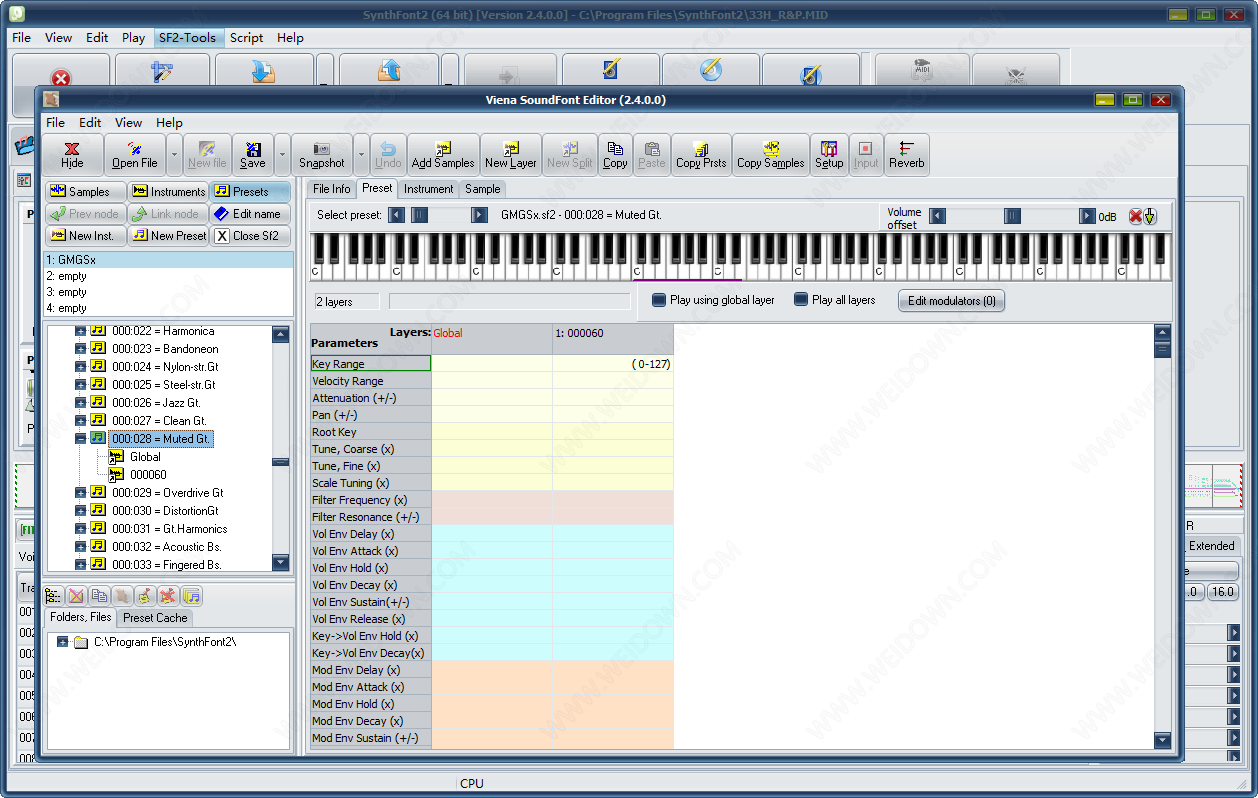Expand the 000:033 Fingered Bs. preset node
Viewport: 1258px width, 798px height.
coord(81,564)
